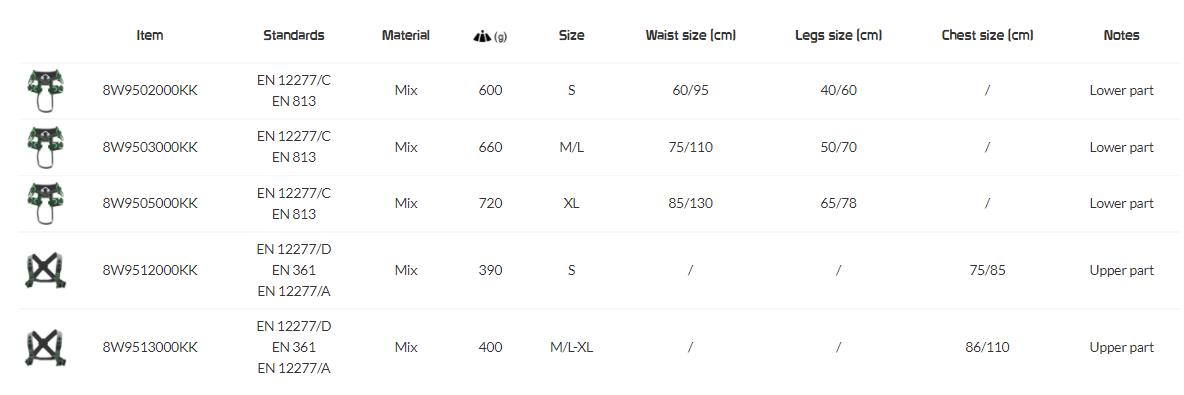Click the Item column header

(x=150, y=35)
